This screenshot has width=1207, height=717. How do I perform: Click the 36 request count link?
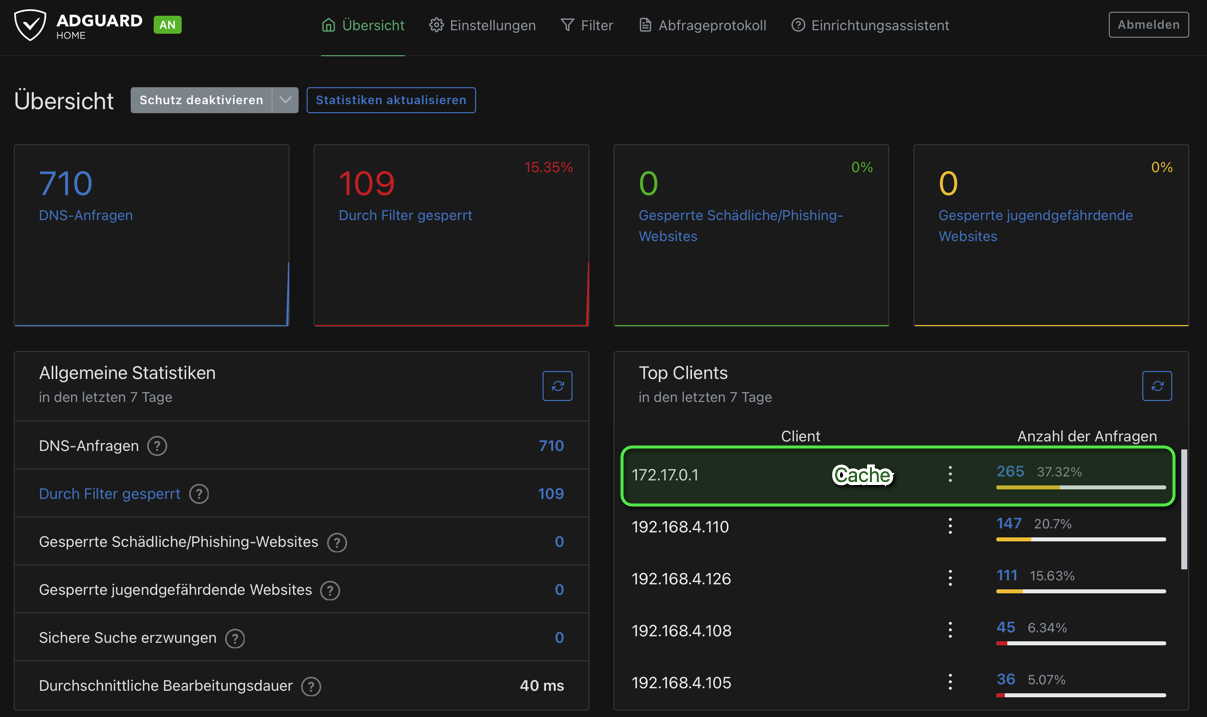[x=1006, y=679]
